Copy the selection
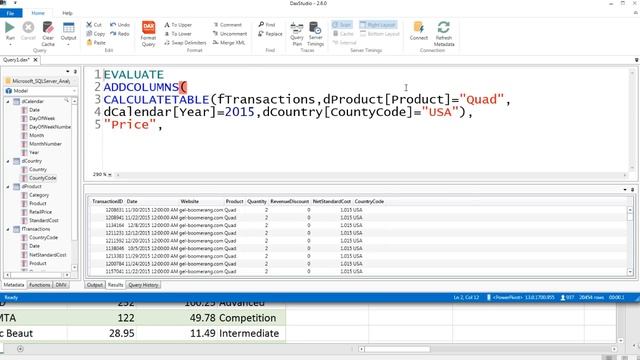 pyautogui.click(x=96, y=34)
